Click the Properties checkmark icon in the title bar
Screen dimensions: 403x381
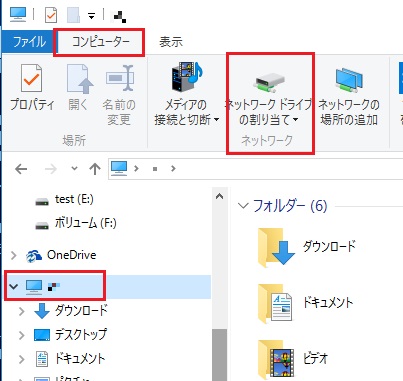[x=51, y=15]
